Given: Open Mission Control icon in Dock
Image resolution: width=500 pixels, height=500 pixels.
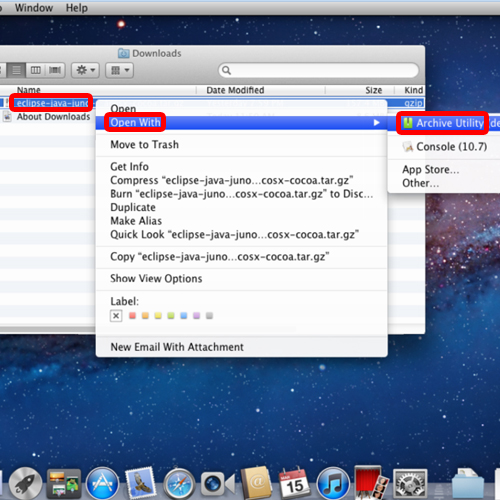Looking at the screenshot, I should pyautogui.click(x=64, y=483).
